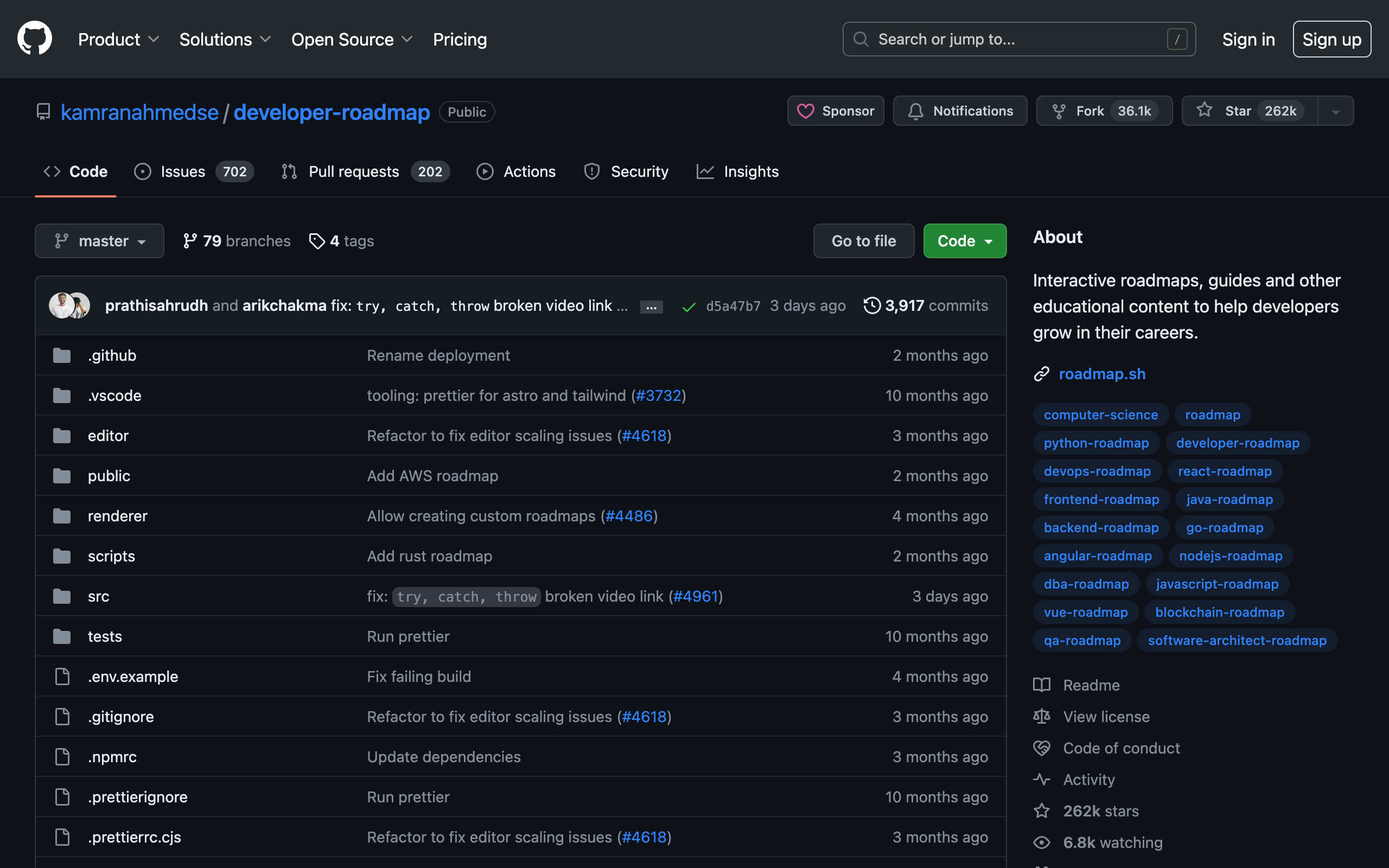This screenshot has width=1389, height=868.
Task: View the 6.8k watching eye link
Action: coord(1098,843)
